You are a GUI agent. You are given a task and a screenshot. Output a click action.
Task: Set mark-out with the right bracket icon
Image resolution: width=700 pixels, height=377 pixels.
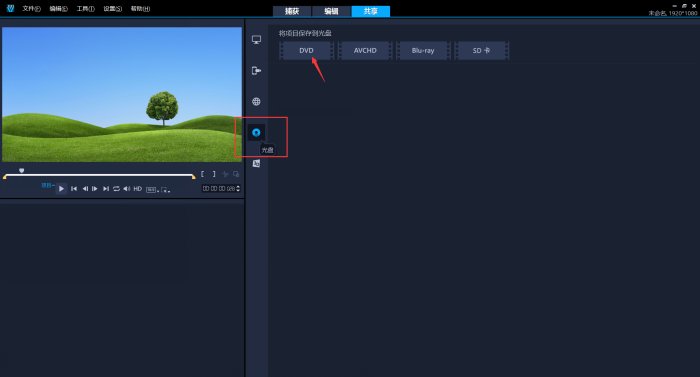tap(214, 174)
